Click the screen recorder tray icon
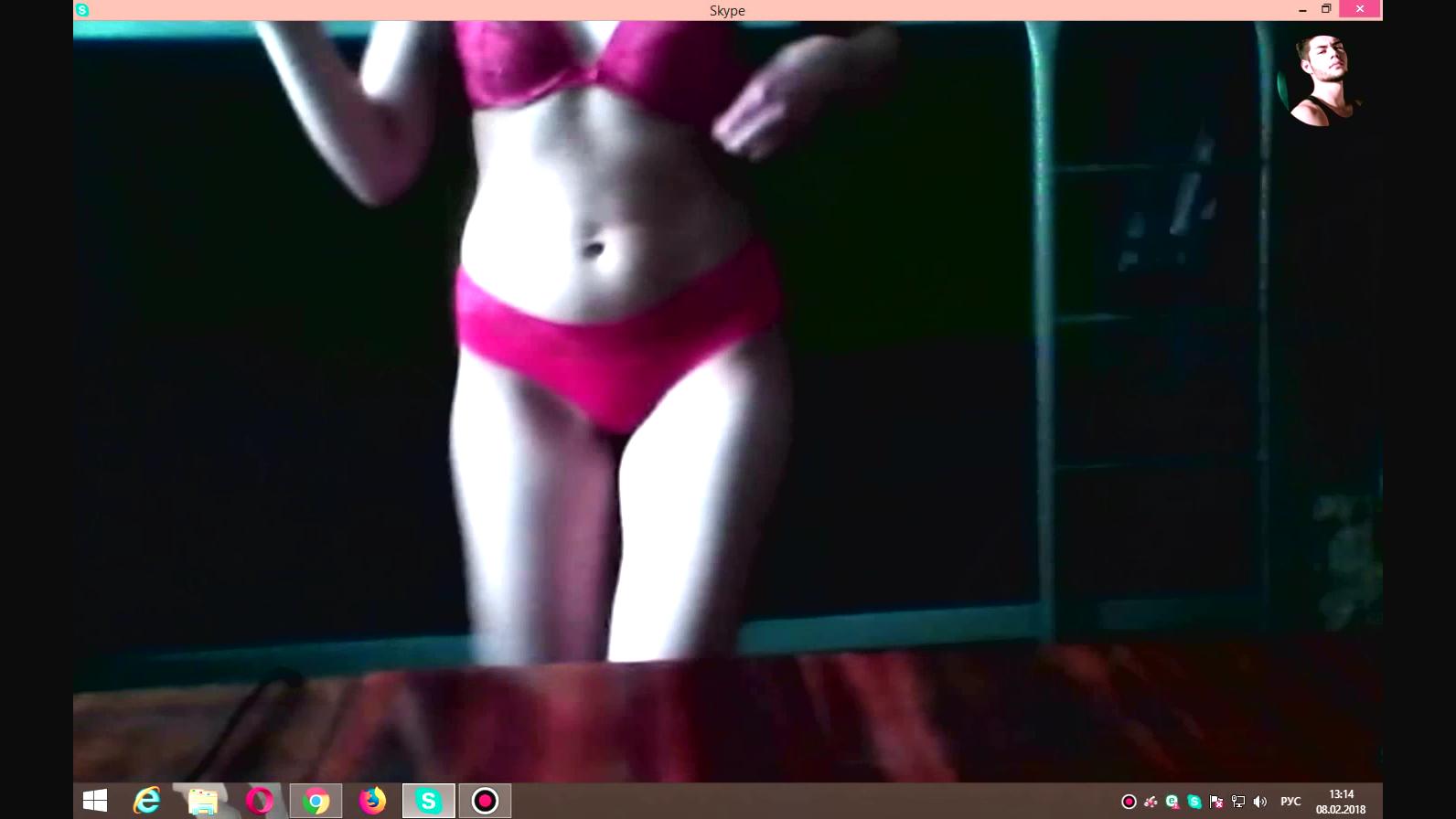 [x=1129, y=802]
